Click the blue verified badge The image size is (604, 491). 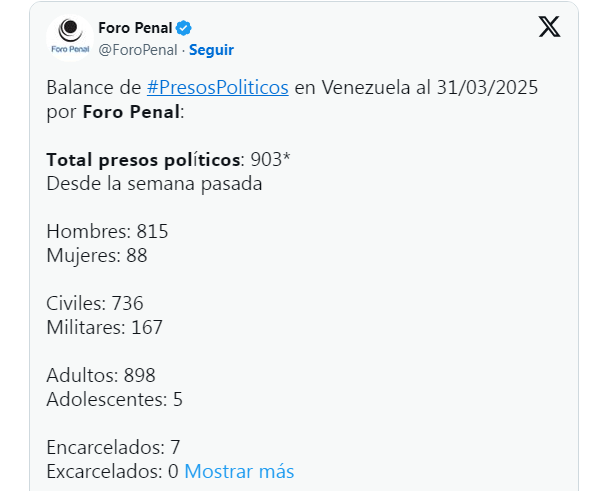tap(184, 28)
